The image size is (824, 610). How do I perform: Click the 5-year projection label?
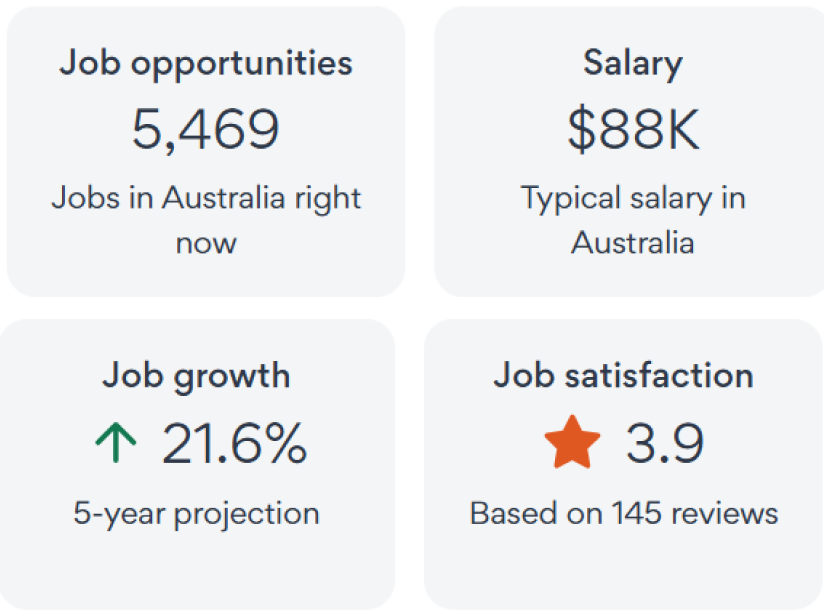(x=196, y=513)
